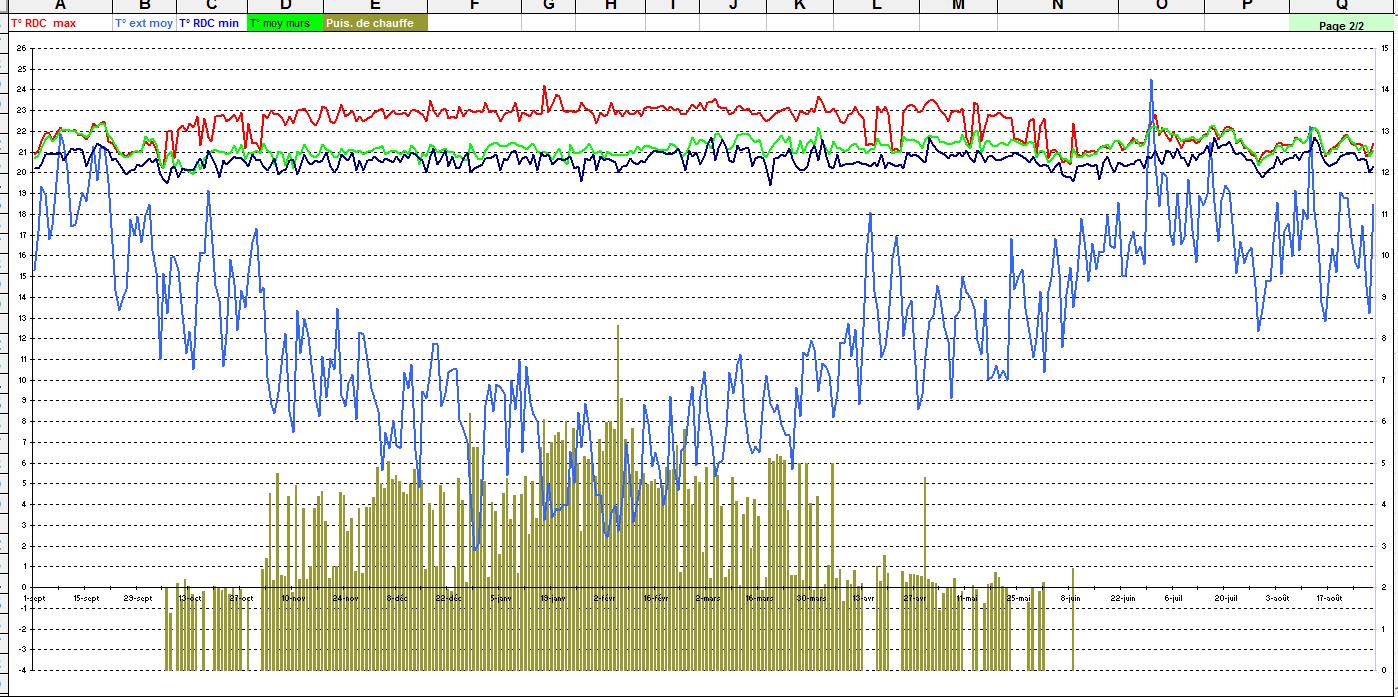This screenshot has height=697, width=1398.
Task: Click the '1-sept' date axis label
Action: coord(34,598)
